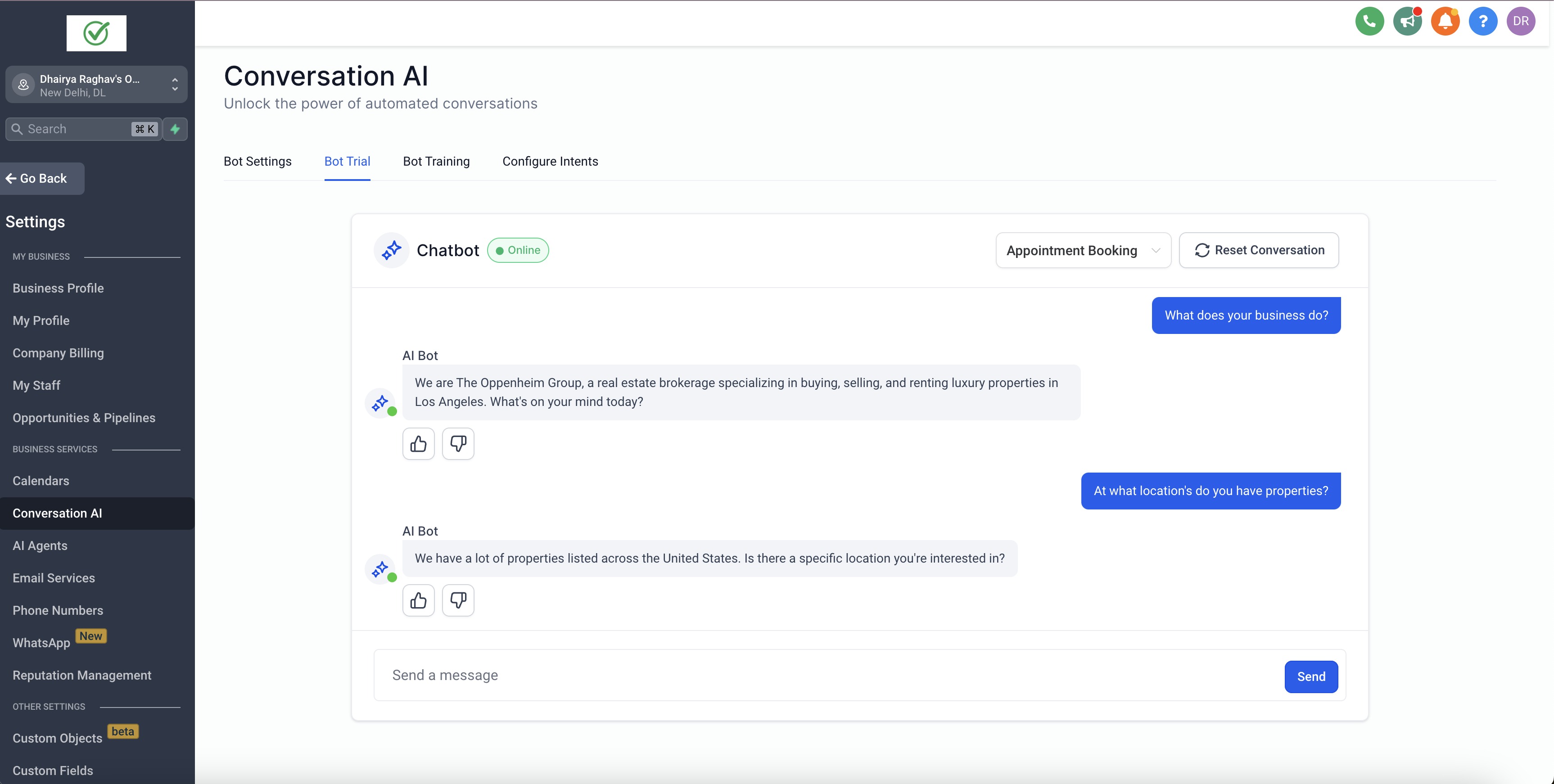The image size is (1554, 784).
Task: Thumbs up the United States properties reply
Action: tap(418, 601)
